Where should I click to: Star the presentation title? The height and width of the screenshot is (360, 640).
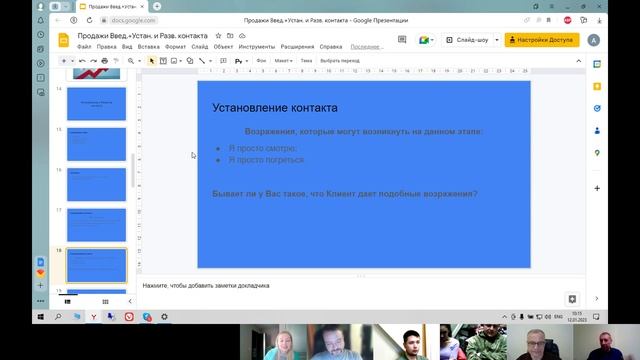pos(218,36)
